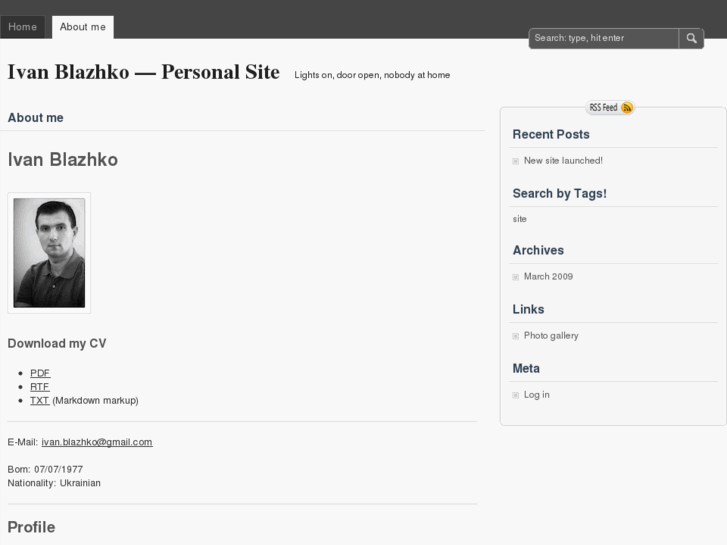Click the bullet icon beside Photo gallery
The height and width of the screenshot is (545, 727).
516,336
